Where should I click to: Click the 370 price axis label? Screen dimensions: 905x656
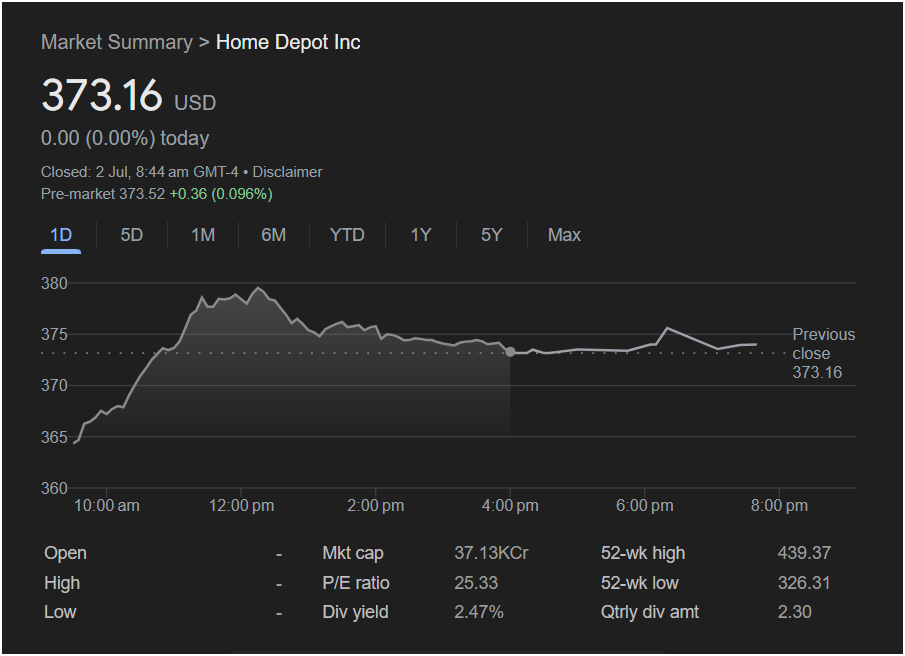click(54, 385)
